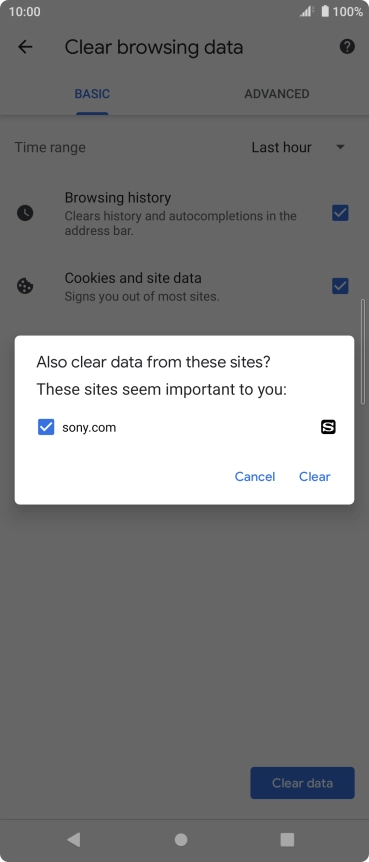Screen dimensions: 369x862
Task: Choose Cancel in the dialog
Action: pos(255,477)
